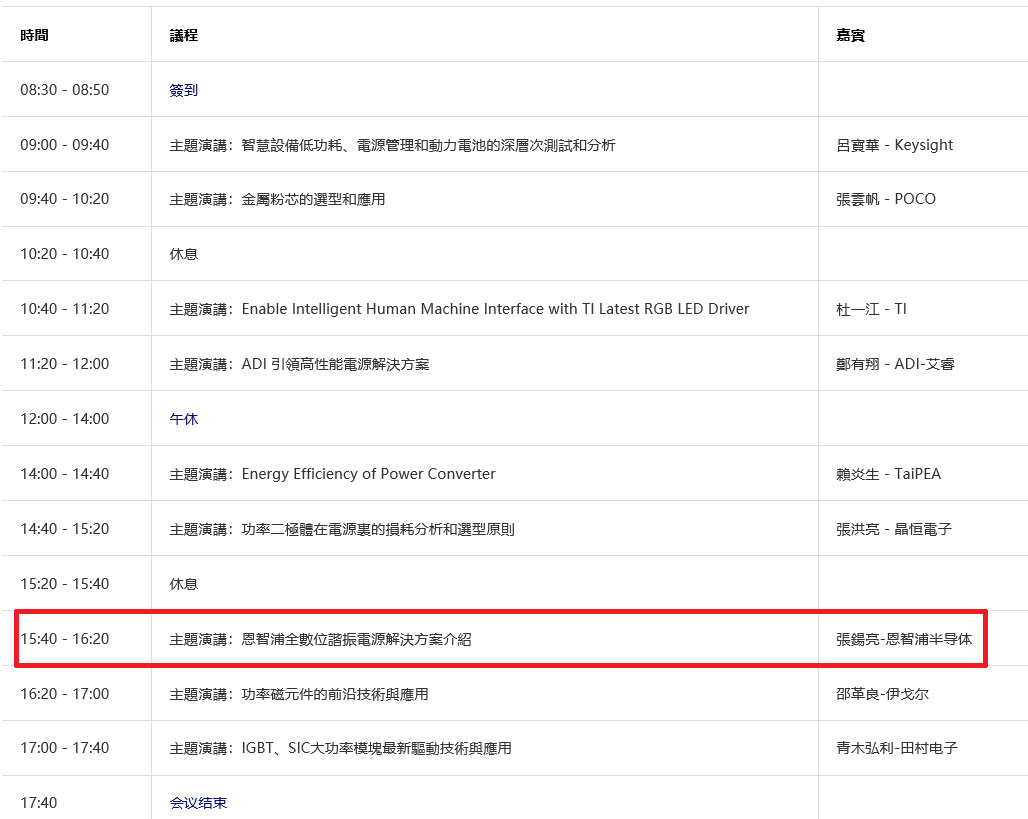Screen dimensions: 1028x819
Task: Select the Keysight keynote agenda title
Action: (x=392, y=145)
